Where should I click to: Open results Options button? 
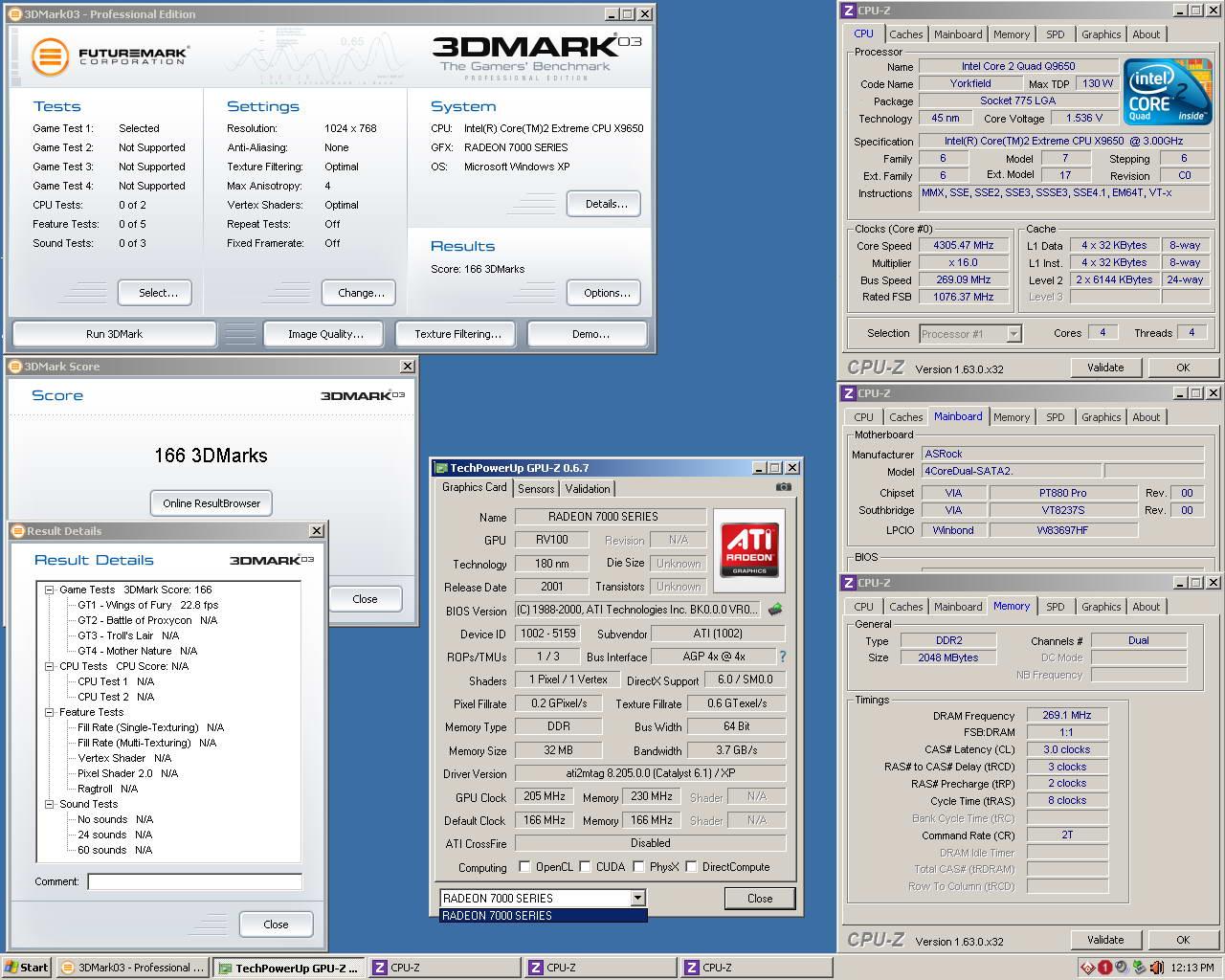606,293
